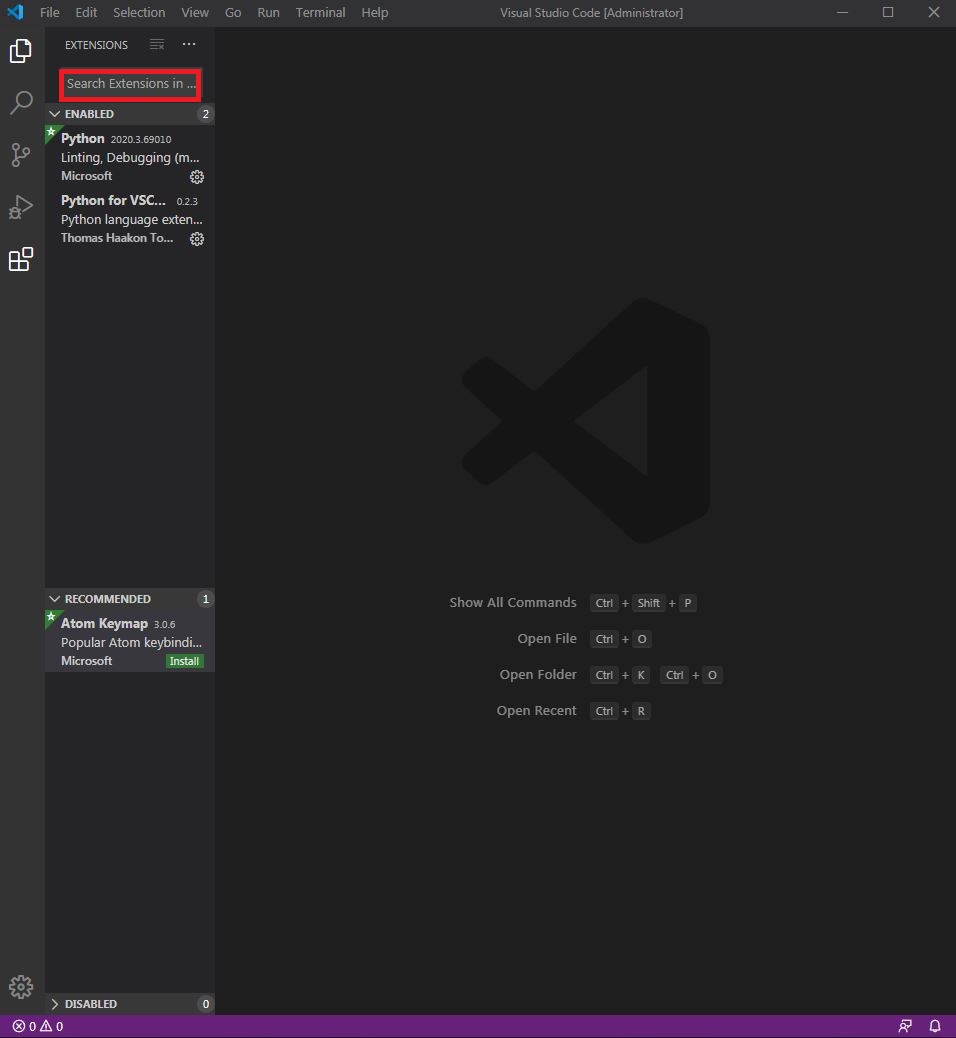Click the DISABLED count badge showing 0
956x1038 pixels.
pyautogui.click(x=205, y=1004)
